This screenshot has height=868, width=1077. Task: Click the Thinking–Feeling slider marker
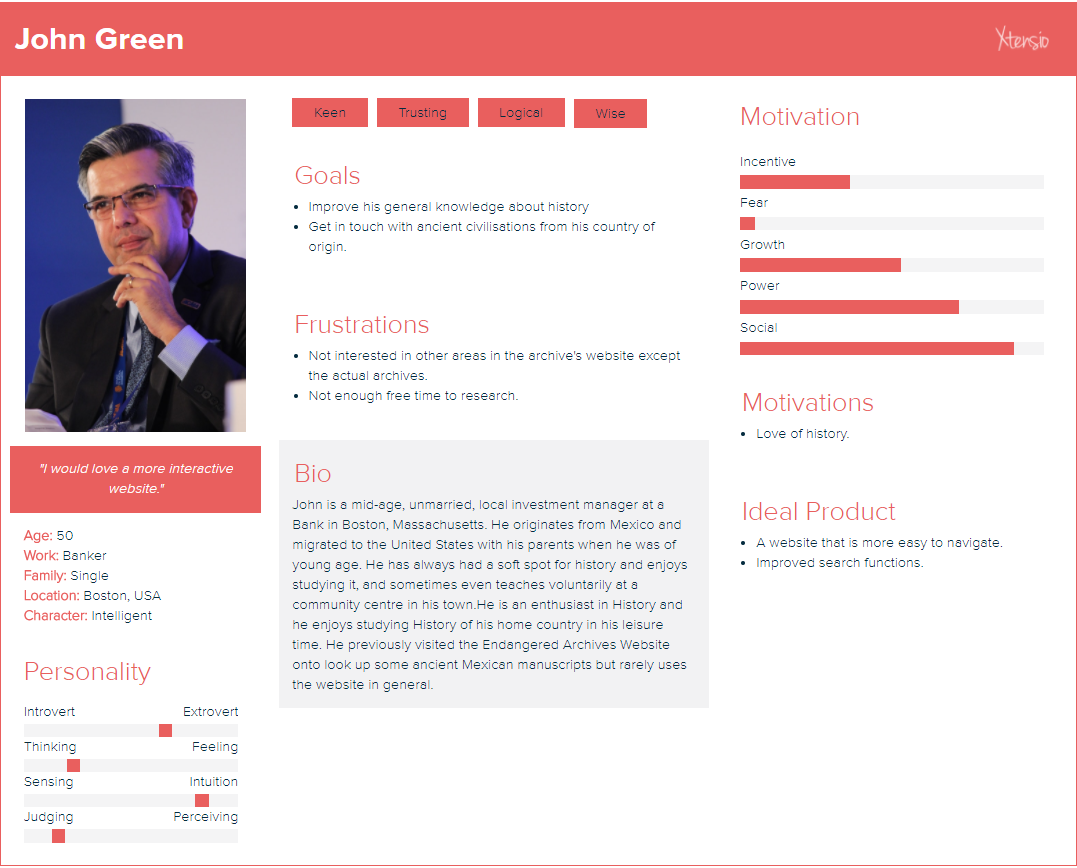(73, 766)
